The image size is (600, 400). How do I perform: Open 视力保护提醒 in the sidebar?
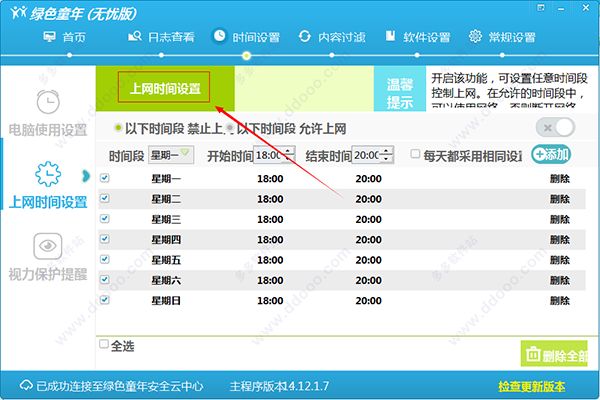(48, 274)
